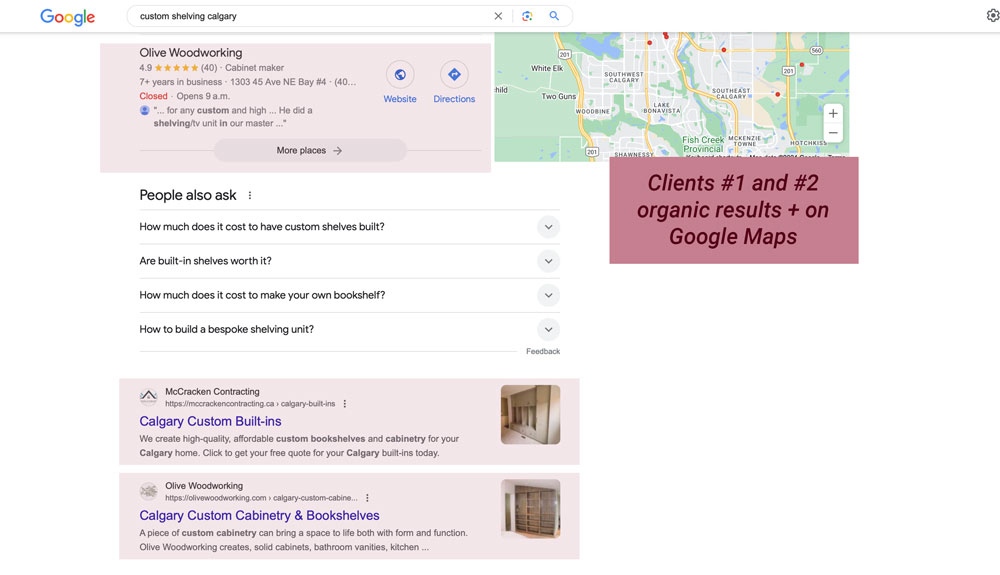Screen dimensions: 1000x575
Task: Expand 'Are built-in shelves worth it?' question
Action: [x=349, y=261]
